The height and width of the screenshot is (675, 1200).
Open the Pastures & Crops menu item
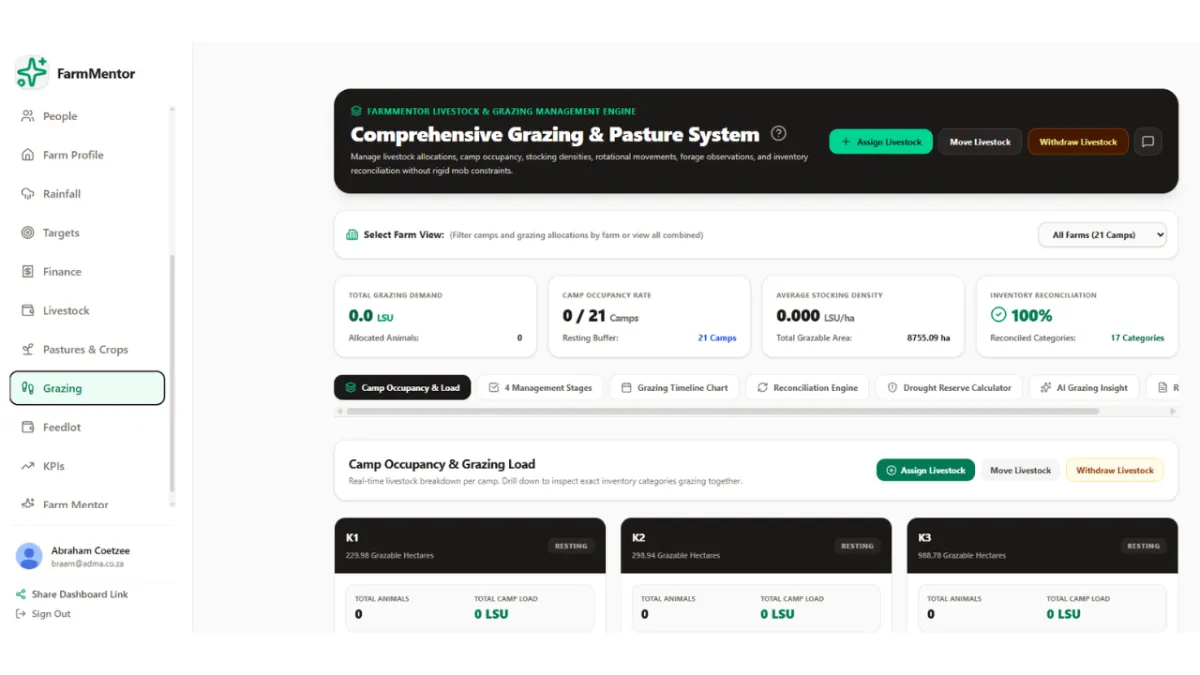click(87, 350)
